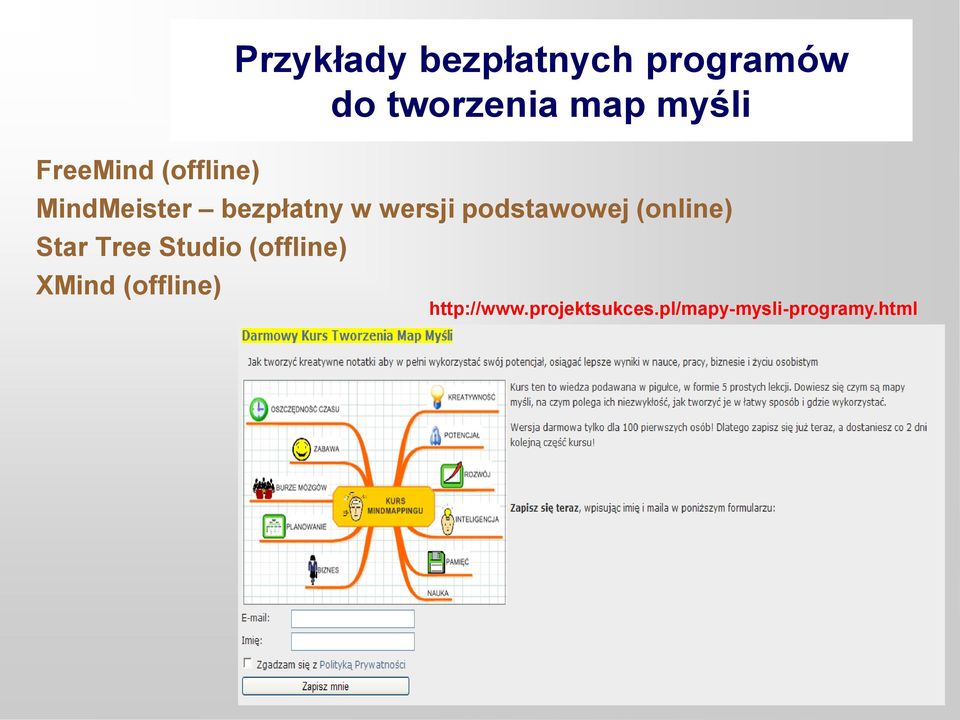Click the Darmowy Kurs Tworzenia Map Myśli heading
The width and height of the screenshot is (960, 720).
(x=347, y=336)
